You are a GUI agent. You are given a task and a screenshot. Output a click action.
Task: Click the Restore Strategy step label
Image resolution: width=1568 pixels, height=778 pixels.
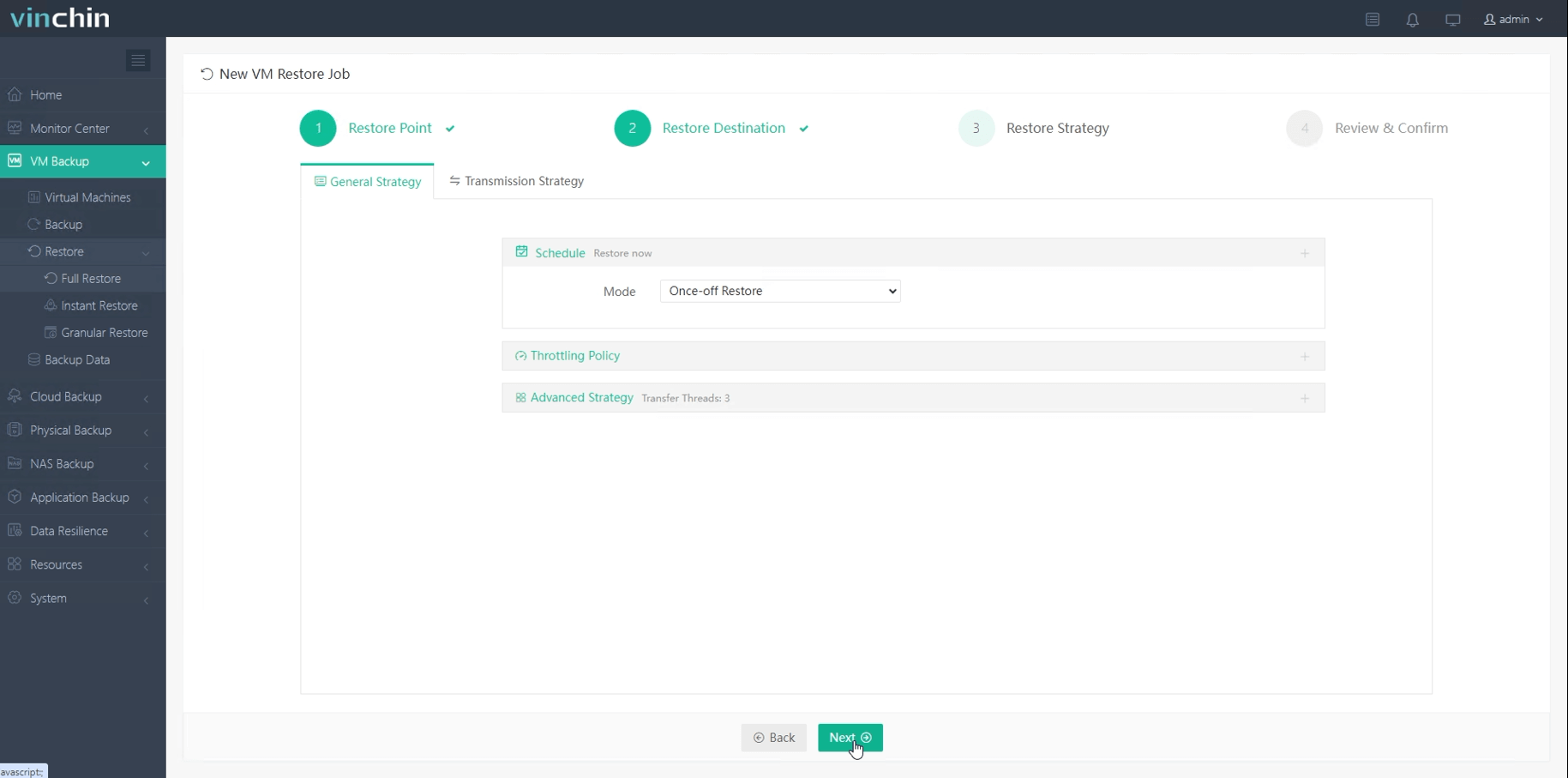tap(1057, 128)
